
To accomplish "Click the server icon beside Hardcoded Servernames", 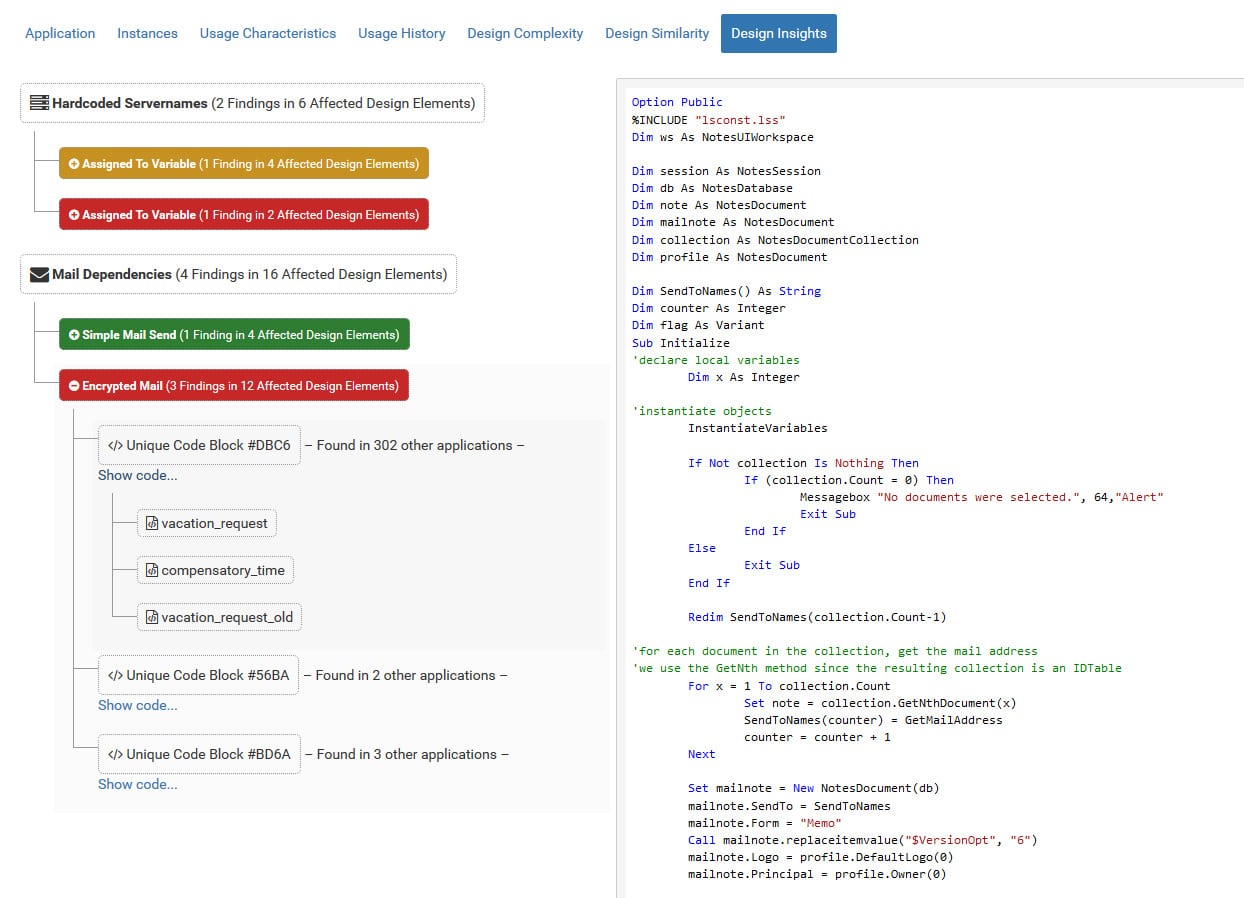I will [x=39, y=103].
